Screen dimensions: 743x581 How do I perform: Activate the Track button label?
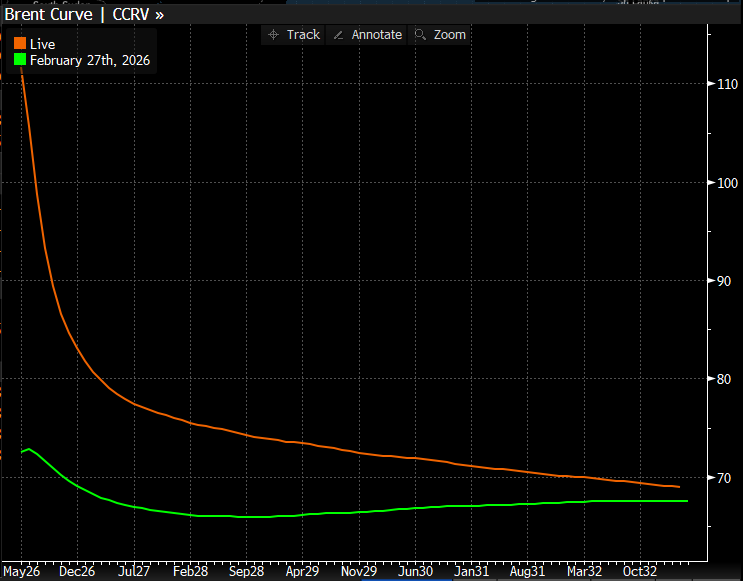pos(303,35)
